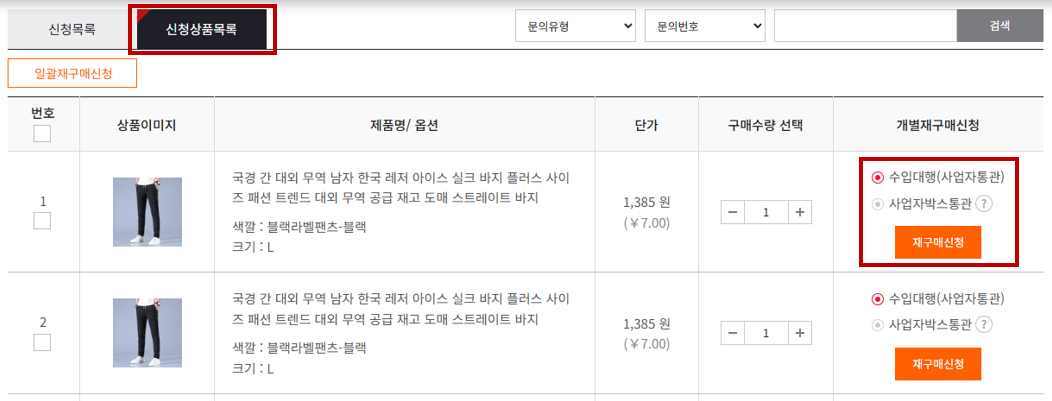Select the 신청상품목록 tab
1052x401 pixels.
click(201, 30)
